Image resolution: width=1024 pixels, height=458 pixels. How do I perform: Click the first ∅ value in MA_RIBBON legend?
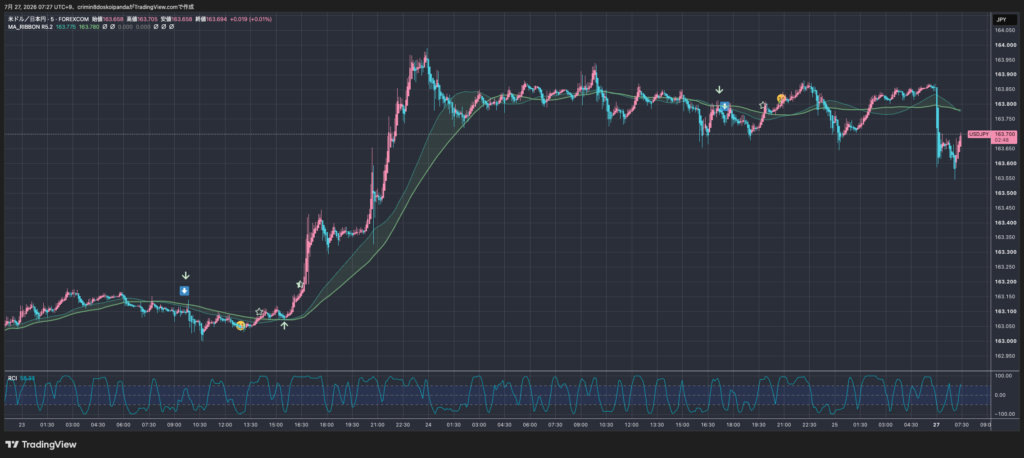(104, 27)
